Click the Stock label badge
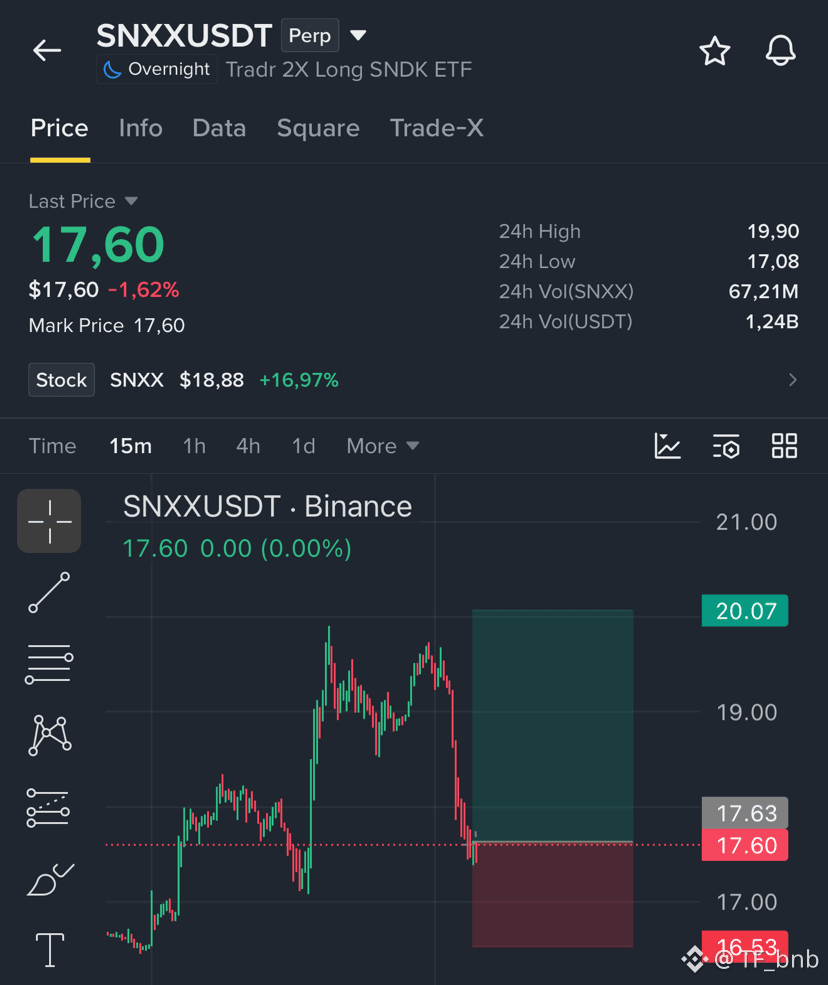 click(x=61, y=379)
